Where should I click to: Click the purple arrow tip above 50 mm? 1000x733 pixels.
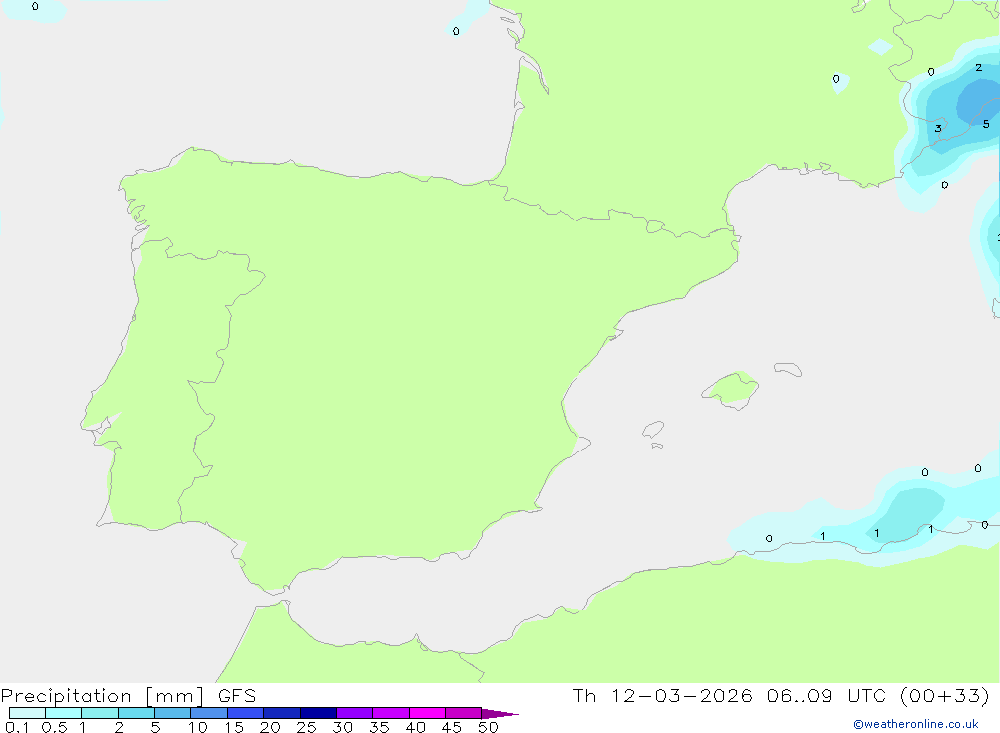[x=500, y=713]
